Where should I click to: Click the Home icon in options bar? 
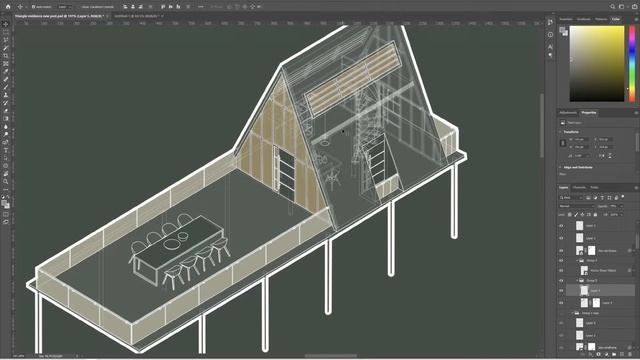point(8,7)
